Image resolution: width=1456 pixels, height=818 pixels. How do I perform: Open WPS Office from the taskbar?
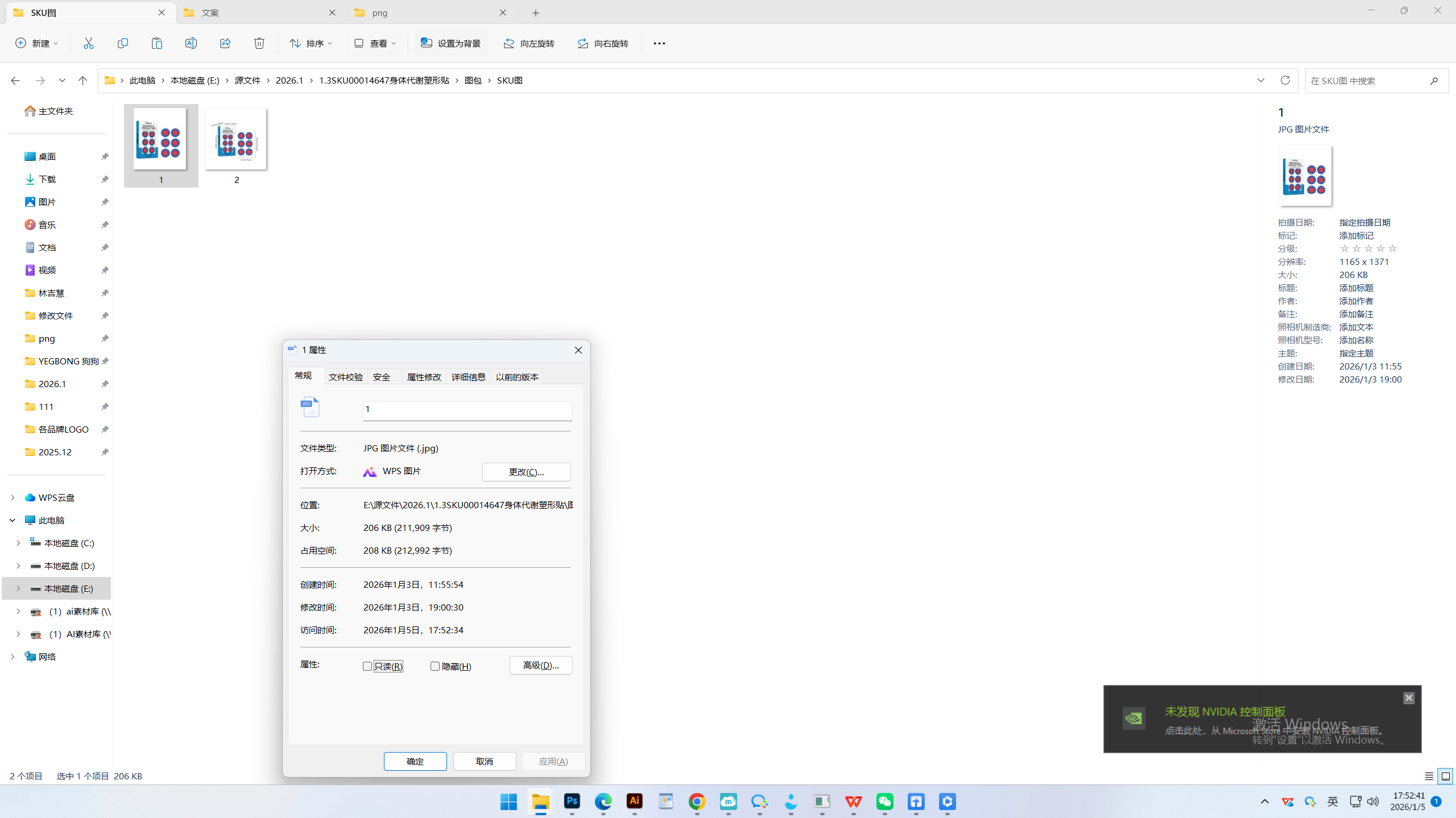853,802
